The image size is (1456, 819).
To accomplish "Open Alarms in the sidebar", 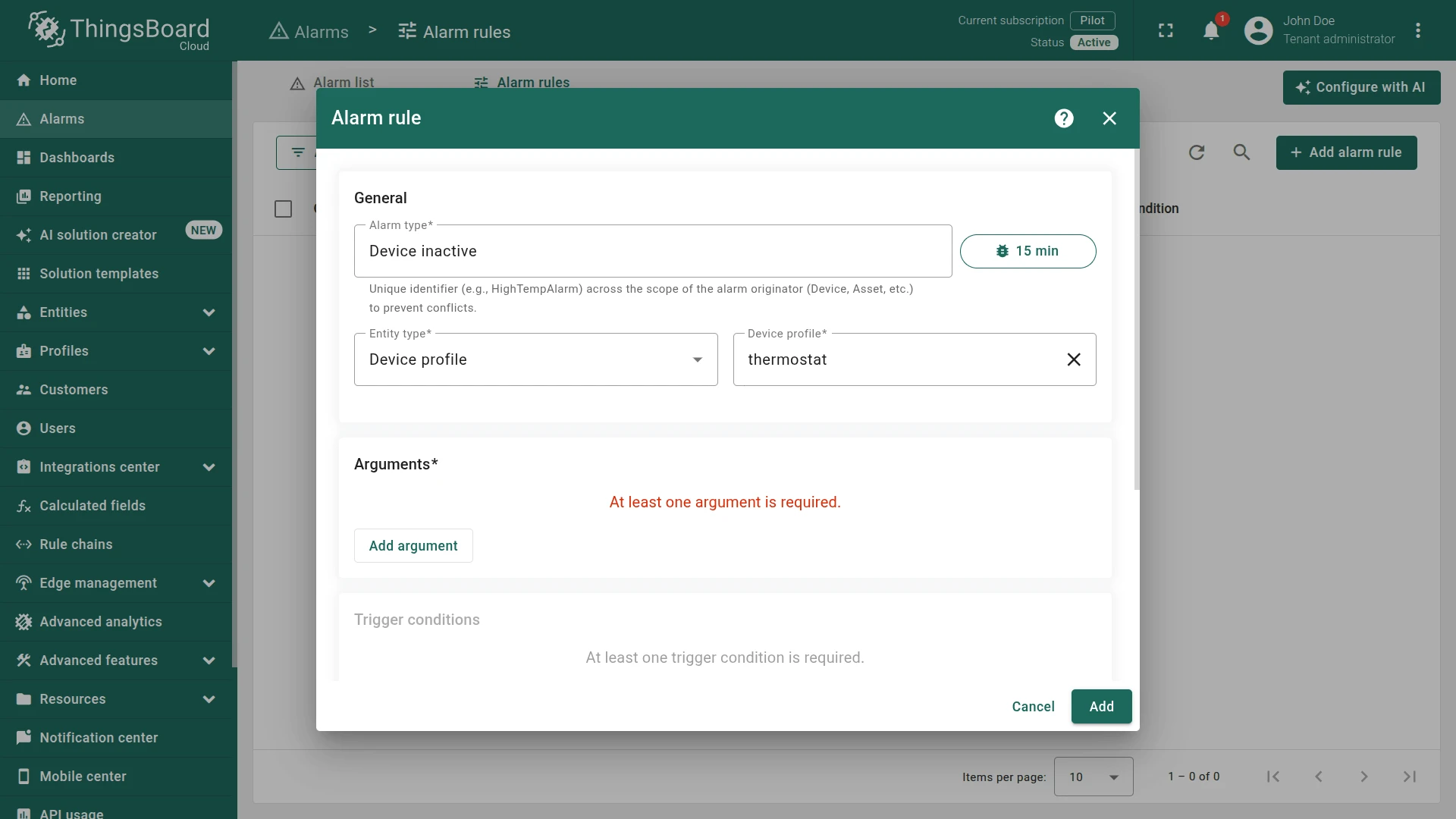I will coord(116,119).
